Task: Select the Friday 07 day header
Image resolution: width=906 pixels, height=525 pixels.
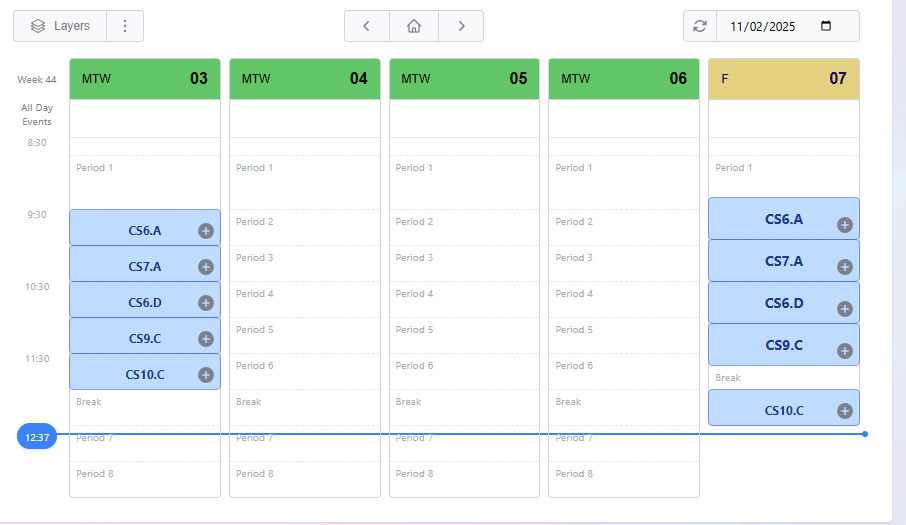Action: click(783, 79)
